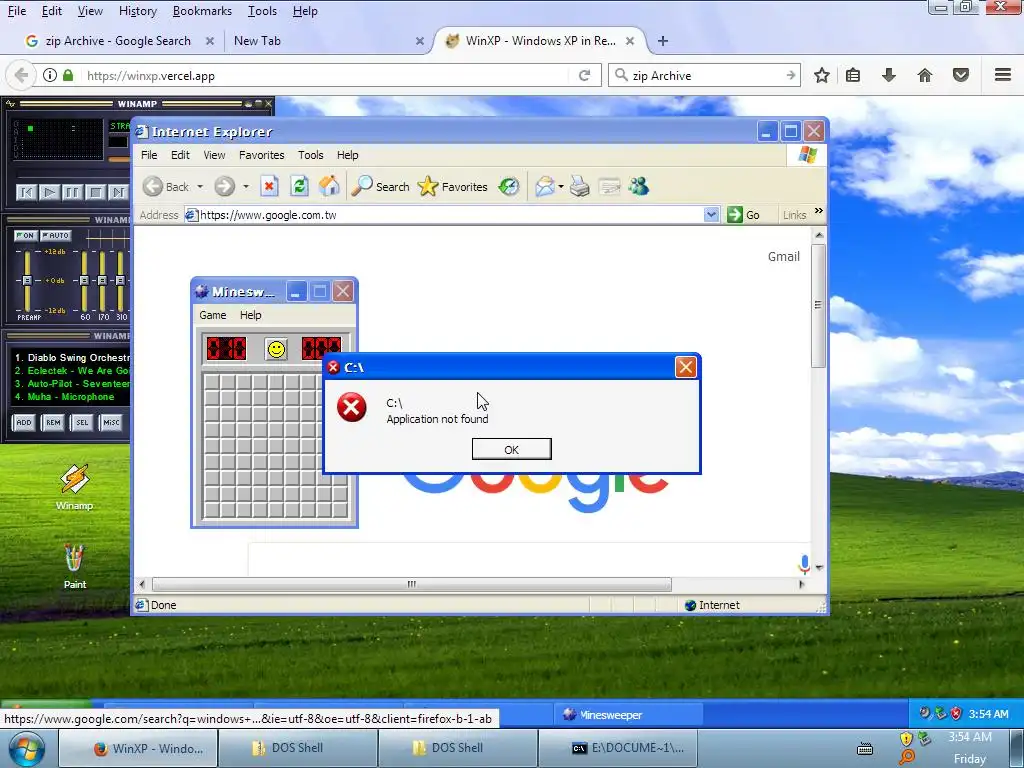This screenshot has width=1024, height=768.
Task: Click Winamp next track button
Action: [118, 192]
